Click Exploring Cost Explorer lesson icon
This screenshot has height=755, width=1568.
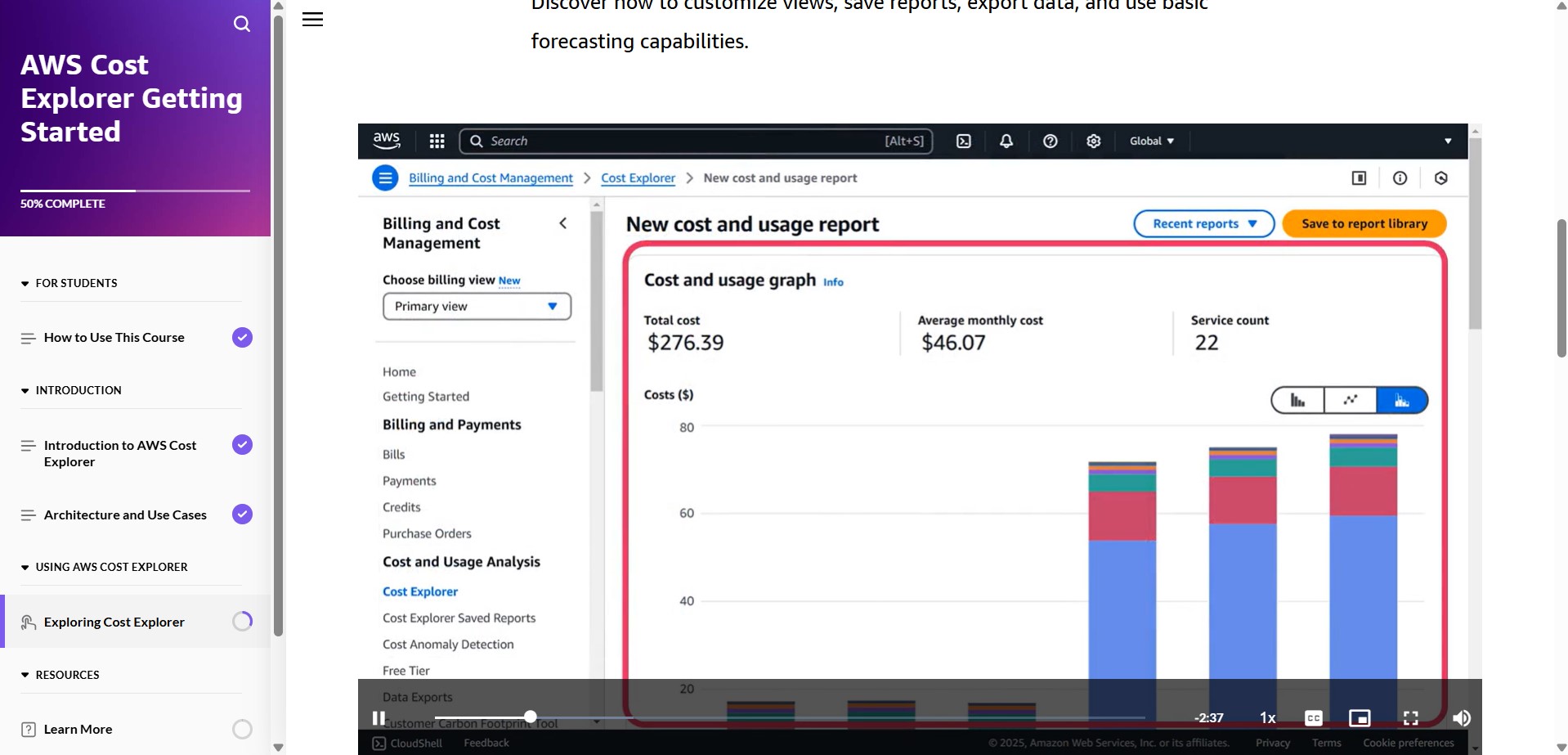click(28, 622)
